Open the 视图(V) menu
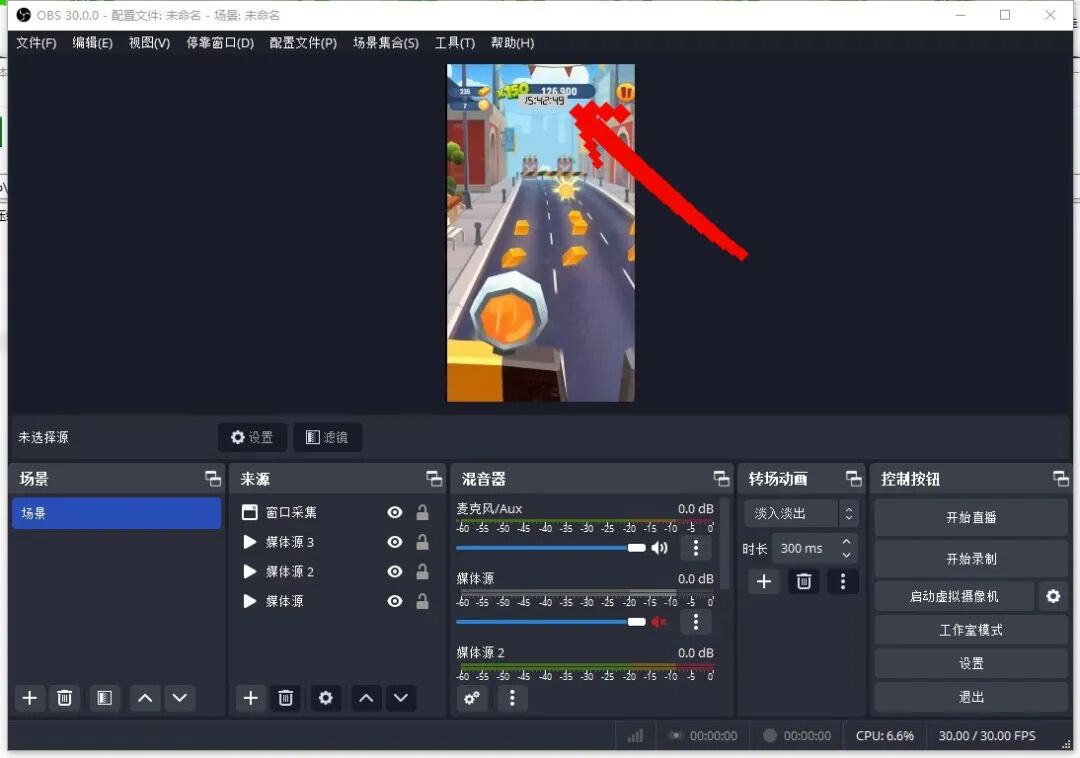 [149, 43]
